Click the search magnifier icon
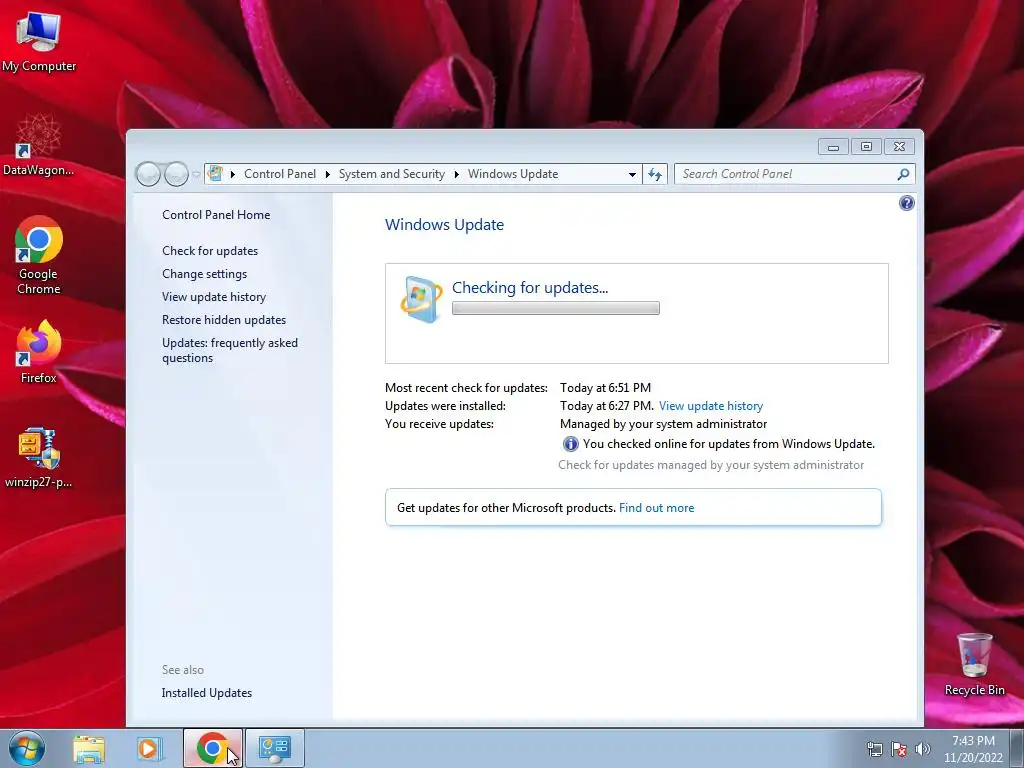Screen dimensions: 1024x768 pyautogui.click(x=903, y=174)
